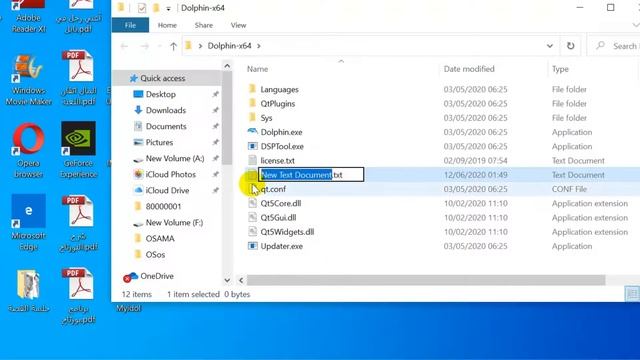Open Pictures in the navigation pane
The width and height of the screenshot is (640, 360).
pos(159,142)
